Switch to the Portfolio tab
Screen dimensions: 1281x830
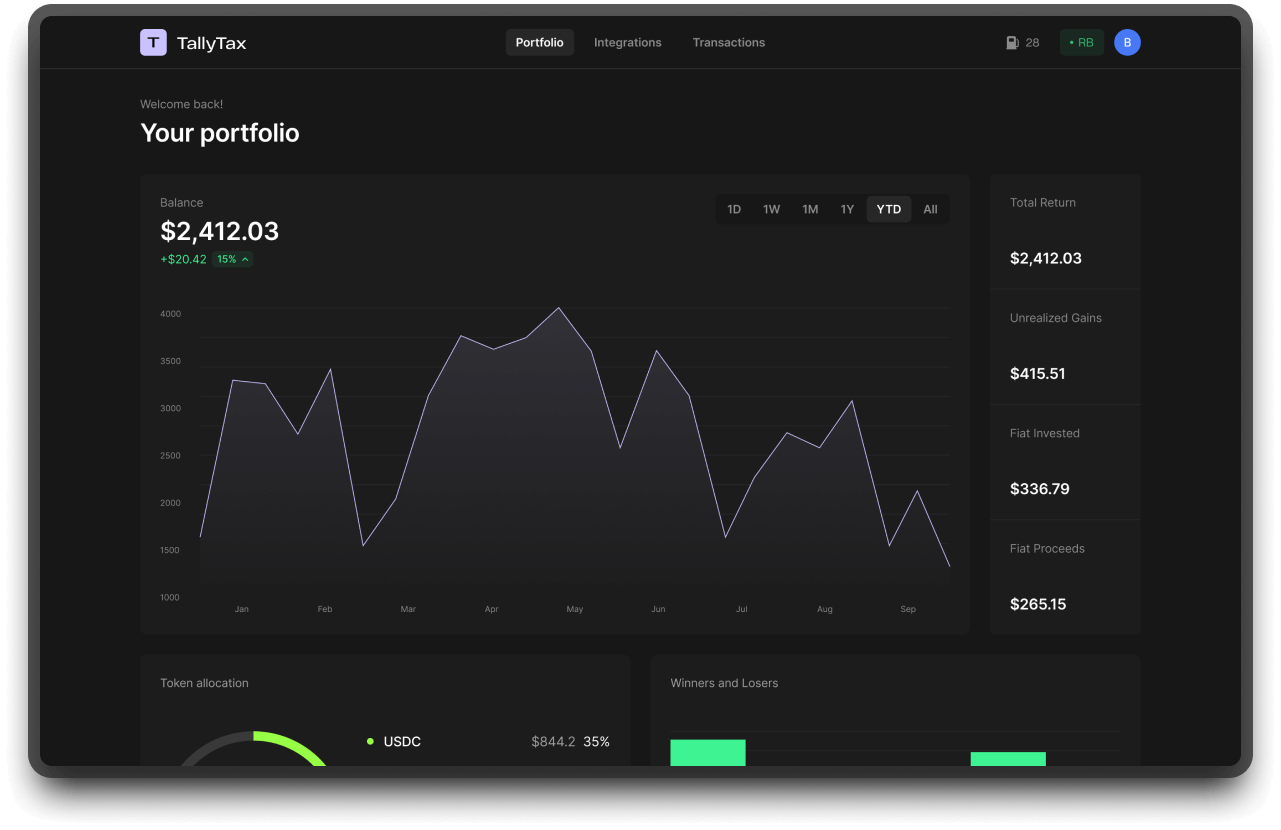[x=539, y=43]
